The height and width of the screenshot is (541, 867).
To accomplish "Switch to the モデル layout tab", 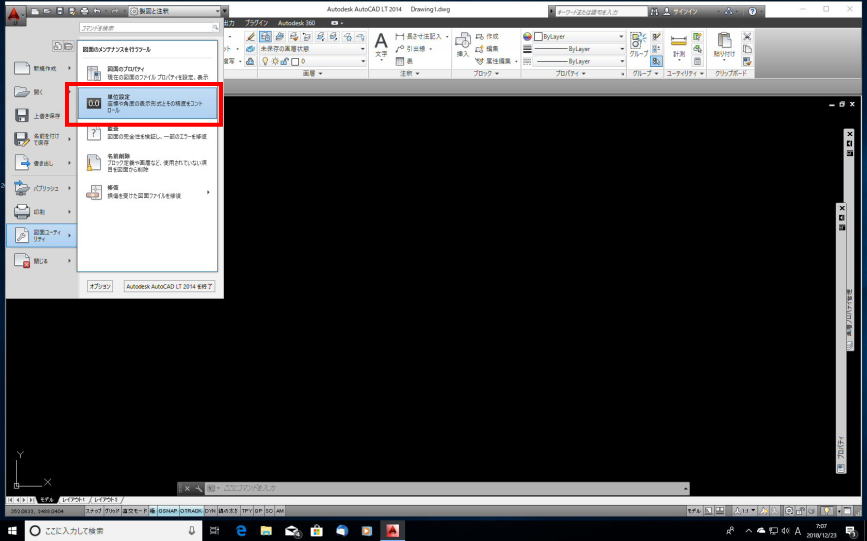I will click(x=47, y=500).
